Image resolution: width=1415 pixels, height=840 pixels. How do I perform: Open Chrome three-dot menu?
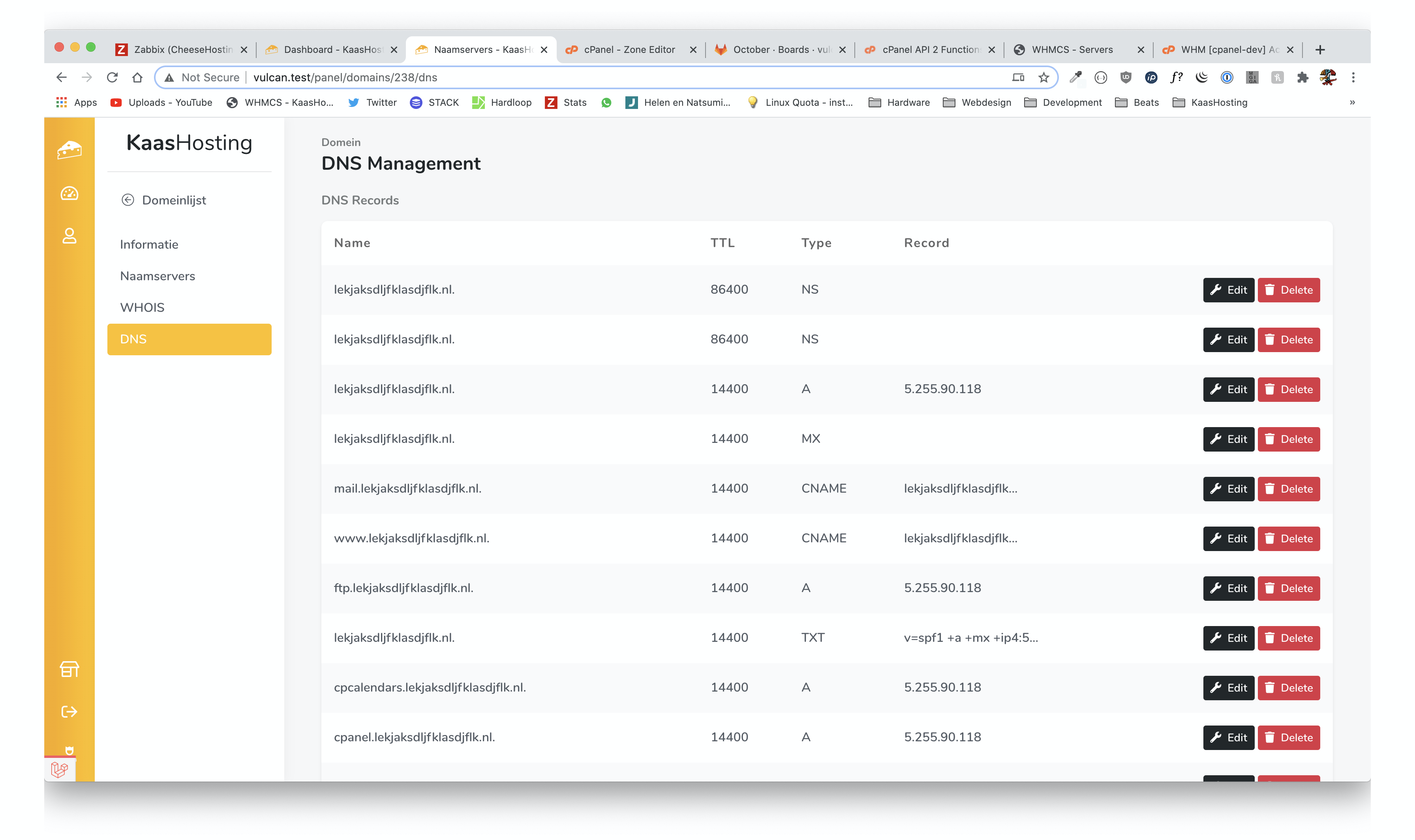(x=1353, y=77)
